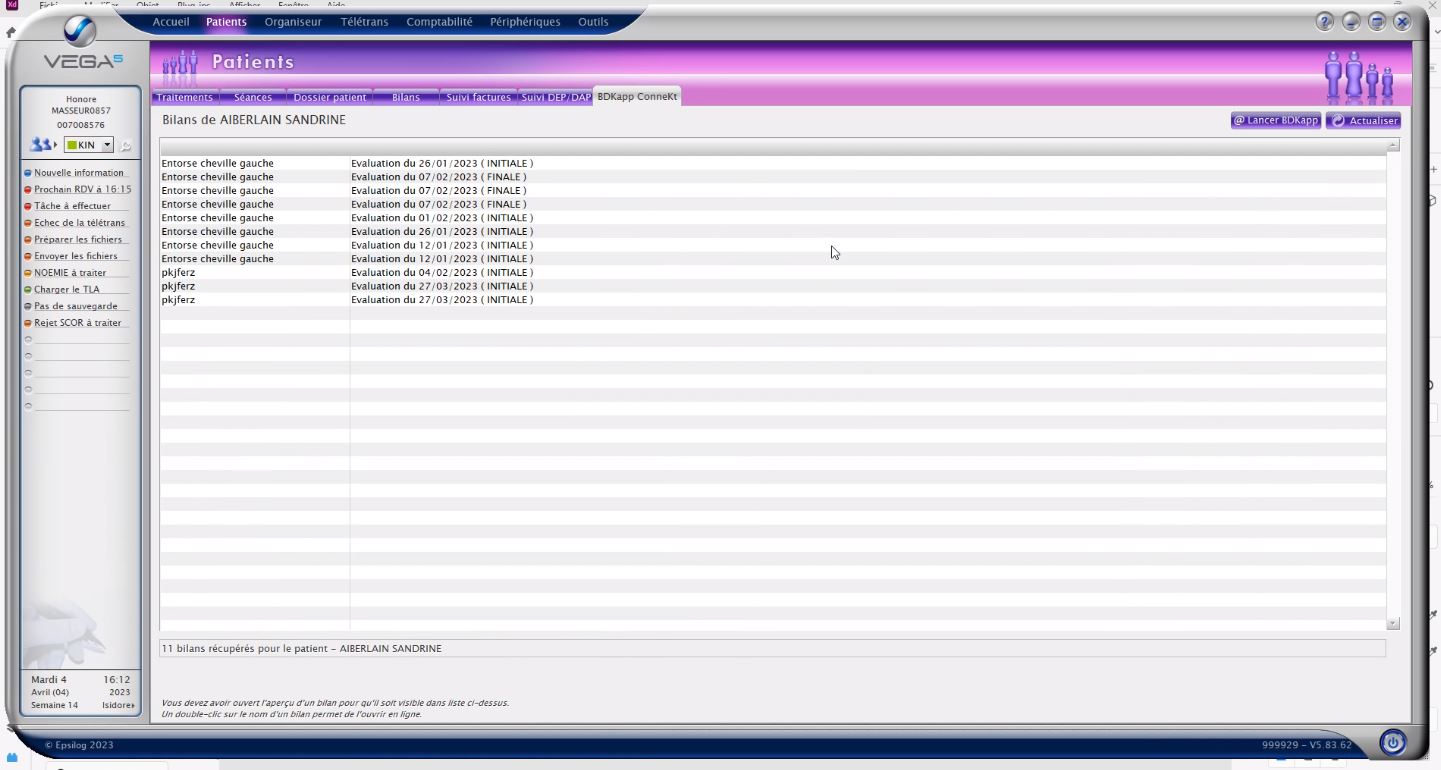Open the Echec de la télétrans alert
Screen dimensions: 1441x770
[79, 223]
